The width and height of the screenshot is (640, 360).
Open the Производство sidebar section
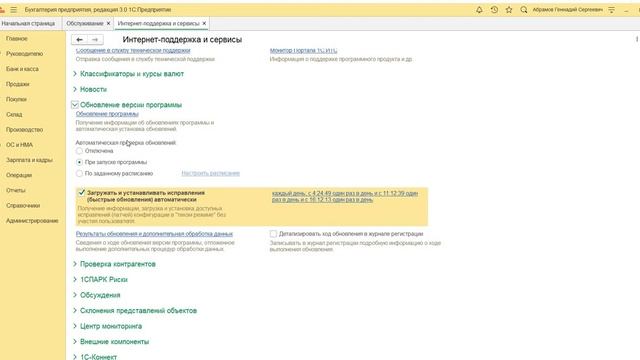coord(24,130)
